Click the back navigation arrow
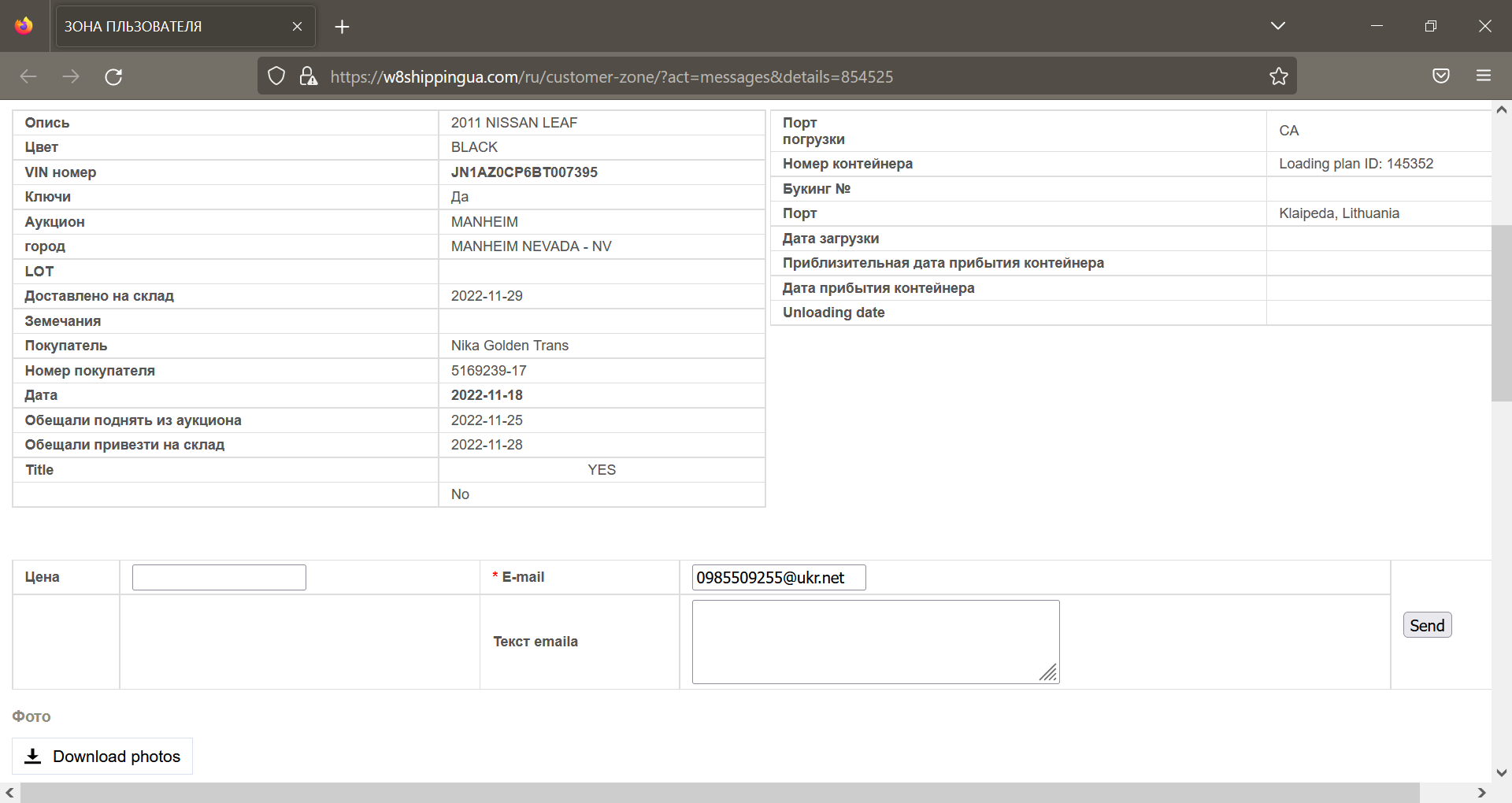 28,76
